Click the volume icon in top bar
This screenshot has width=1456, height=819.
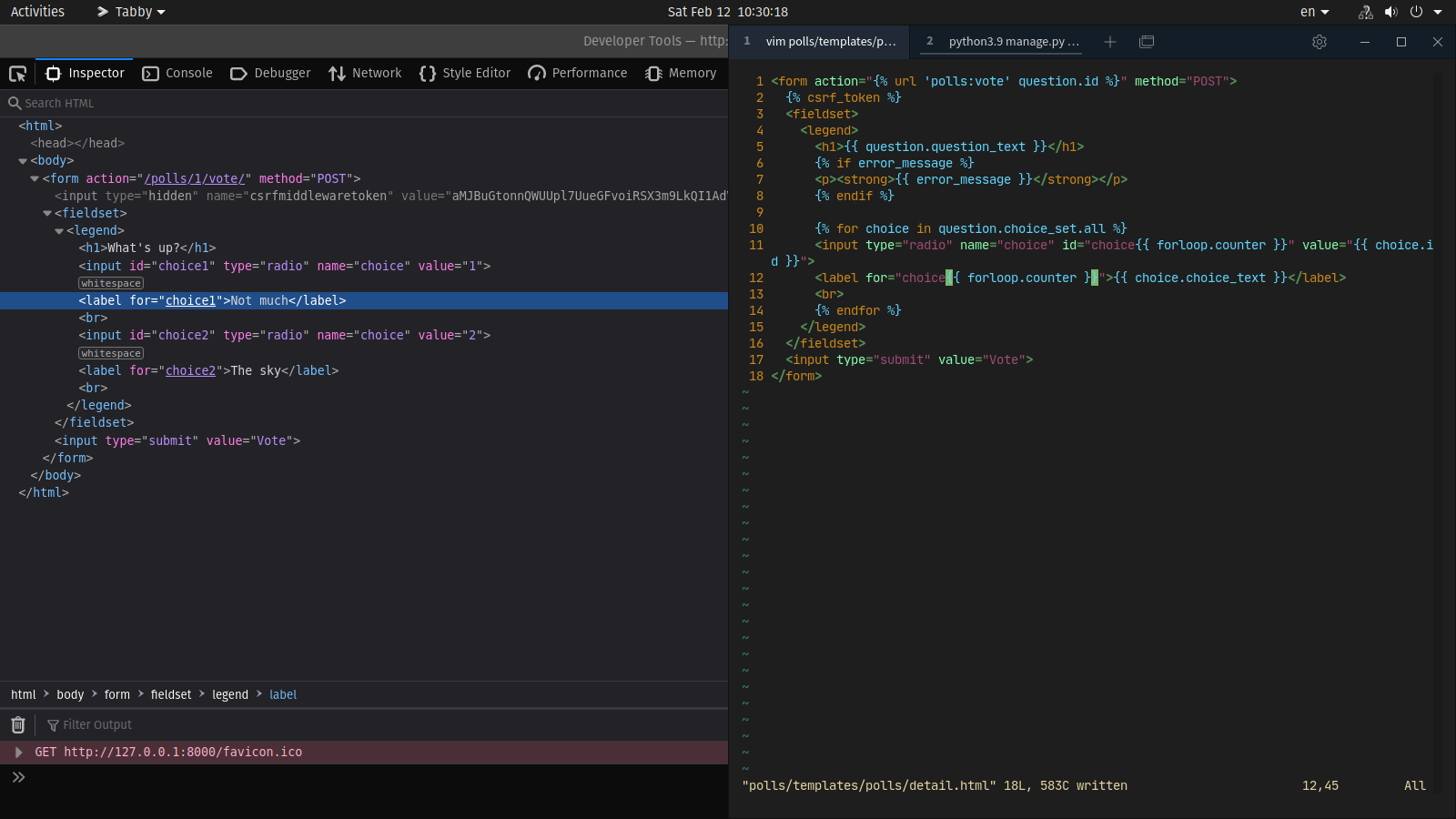tap(1390, 12)
